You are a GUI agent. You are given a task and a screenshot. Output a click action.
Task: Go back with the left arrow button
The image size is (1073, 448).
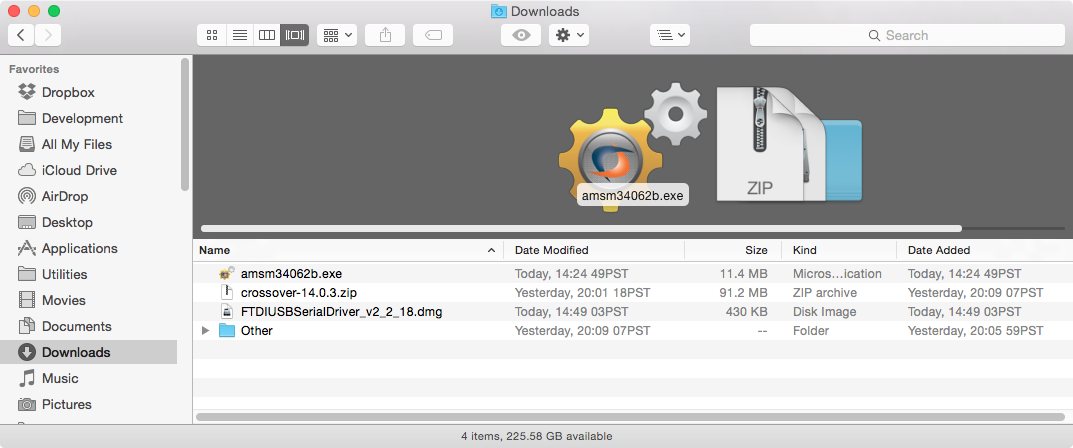(x=21, y=35)
